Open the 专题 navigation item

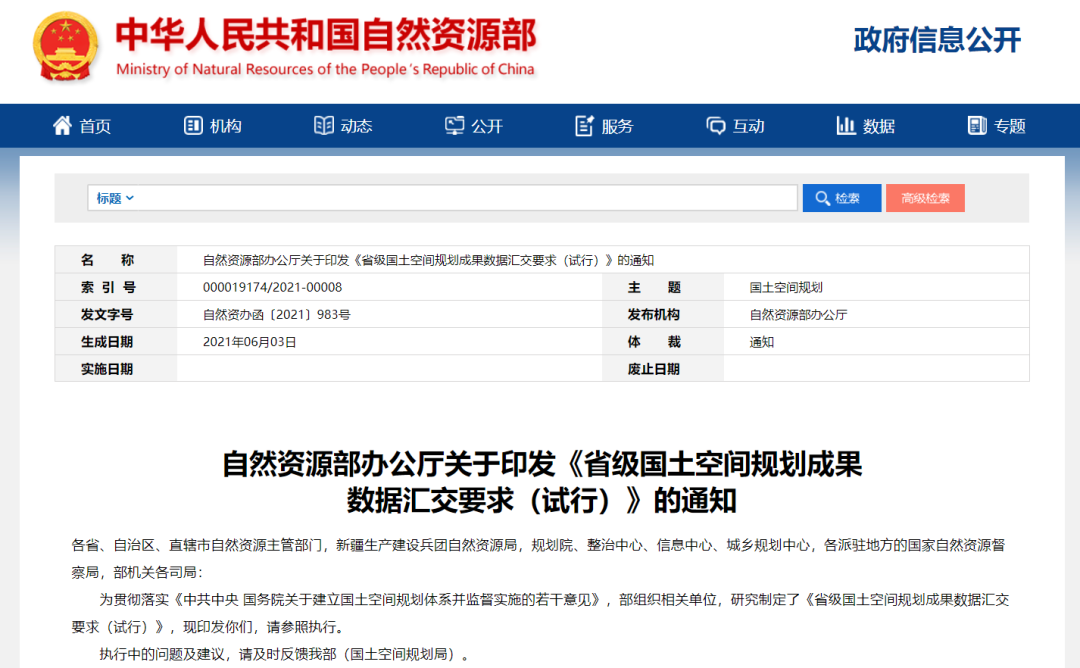click(1010, 126)
